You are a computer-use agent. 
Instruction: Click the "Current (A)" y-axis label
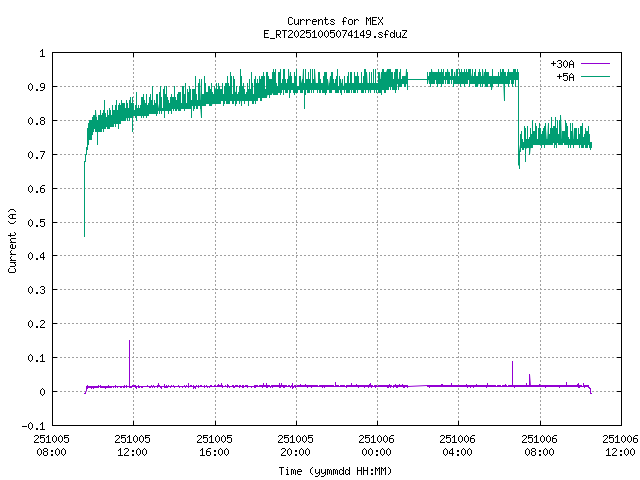[x=12, y=240]
